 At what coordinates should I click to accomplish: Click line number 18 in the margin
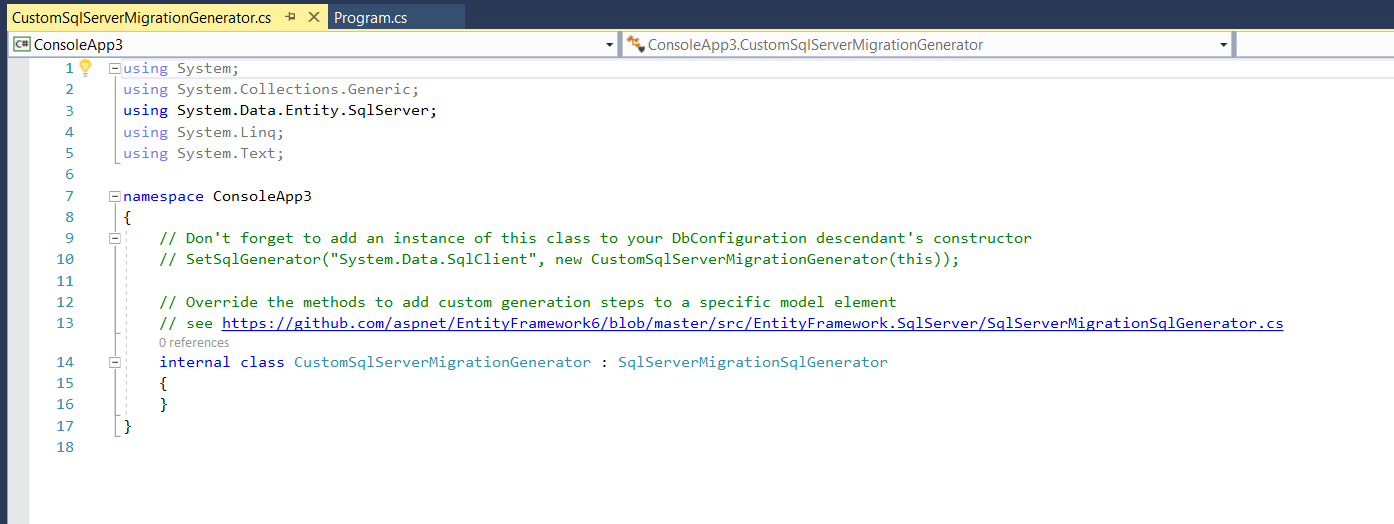(x=66, y=447)
